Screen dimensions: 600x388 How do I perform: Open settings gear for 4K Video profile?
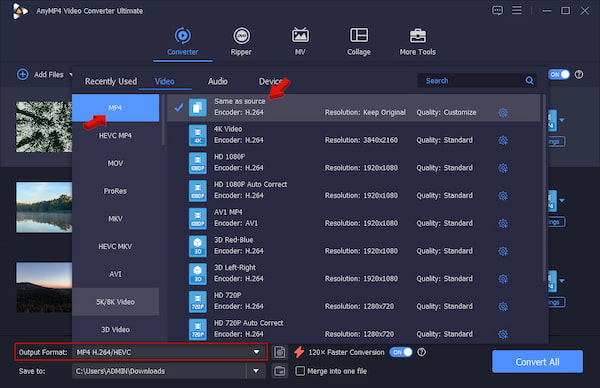click(x=503, y=140)
